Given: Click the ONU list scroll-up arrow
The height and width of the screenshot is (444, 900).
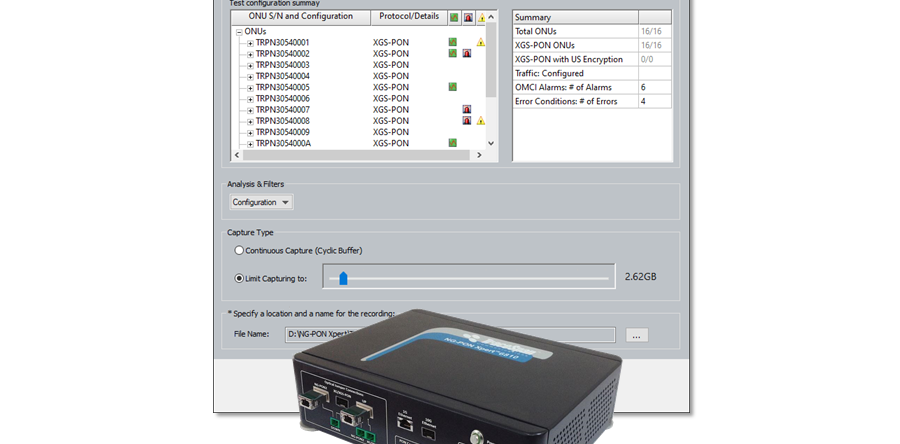Looking at the screenshot, I should (491, 17).
